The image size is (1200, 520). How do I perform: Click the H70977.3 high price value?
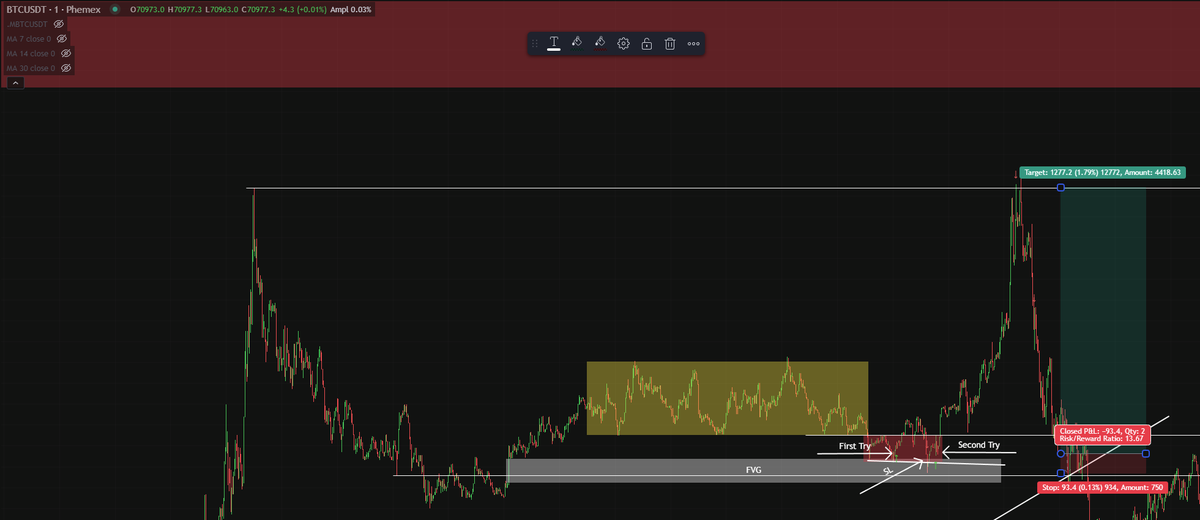pyautogui.click(x=184, y=9)
